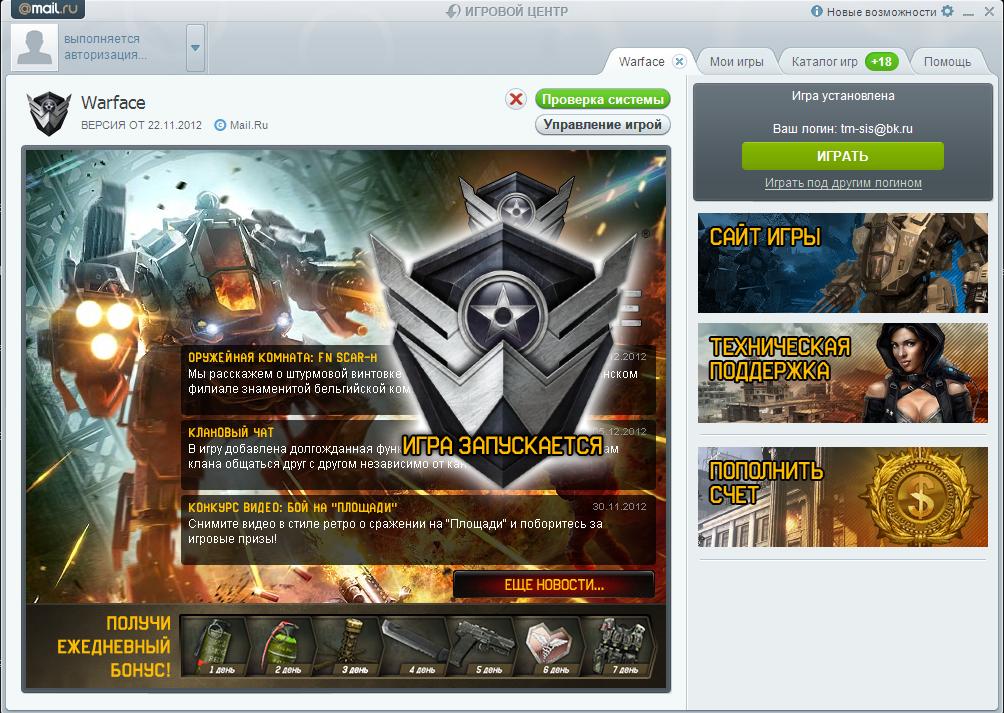Select the 6 день medkit bonus
Viewport: 1004px width, 713px height.
pyautogui.click(x=550, y=646)
